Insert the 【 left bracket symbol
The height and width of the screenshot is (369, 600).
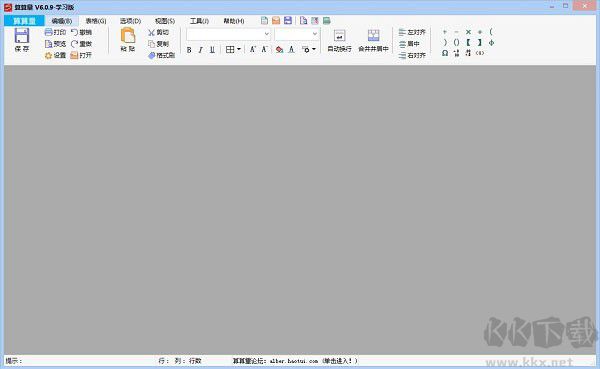tap(468, 42)
